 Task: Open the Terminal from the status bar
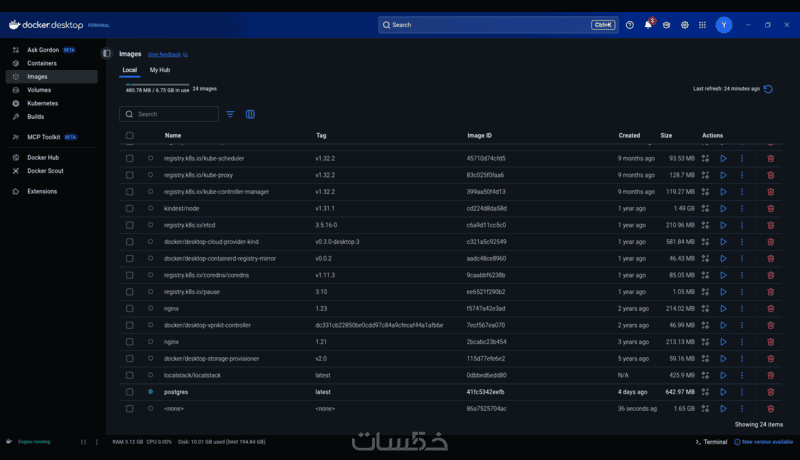[x=711, y=442]
